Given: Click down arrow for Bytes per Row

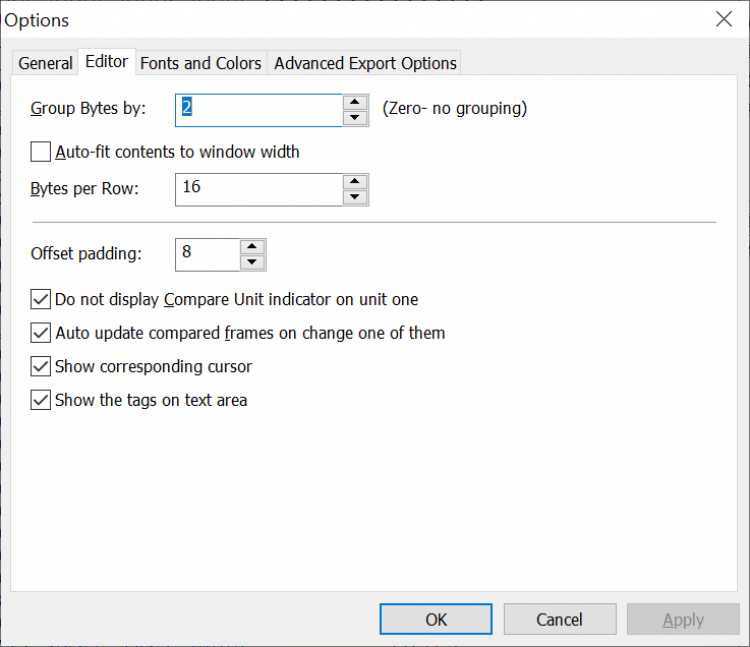Looking at the screenshot, I should coord(355,197).
